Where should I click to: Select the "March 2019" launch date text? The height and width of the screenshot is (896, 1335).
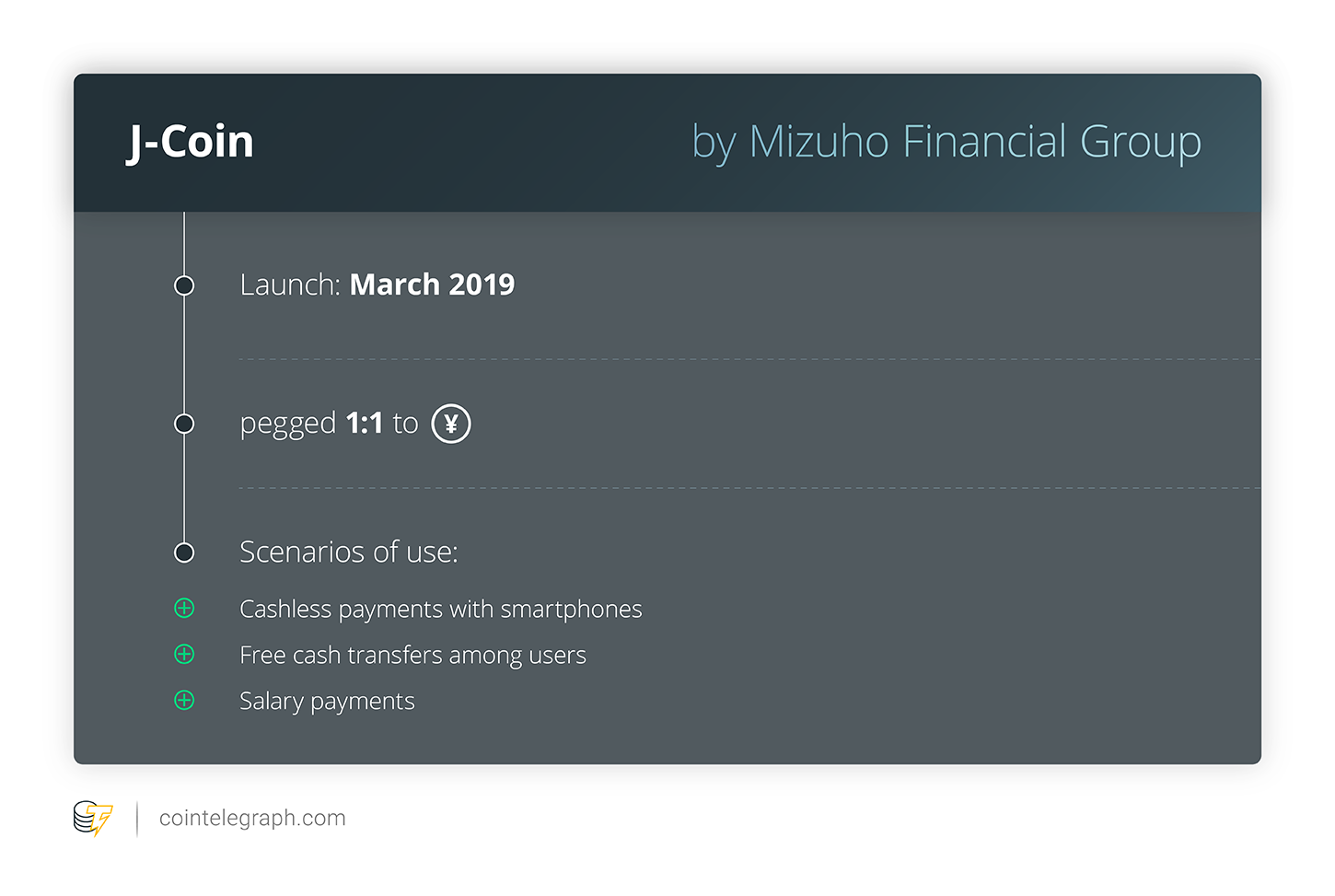432,285
